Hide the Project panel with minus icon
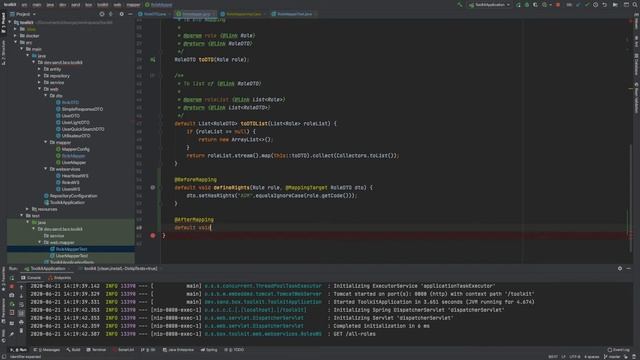 click(x=130, y=14)
